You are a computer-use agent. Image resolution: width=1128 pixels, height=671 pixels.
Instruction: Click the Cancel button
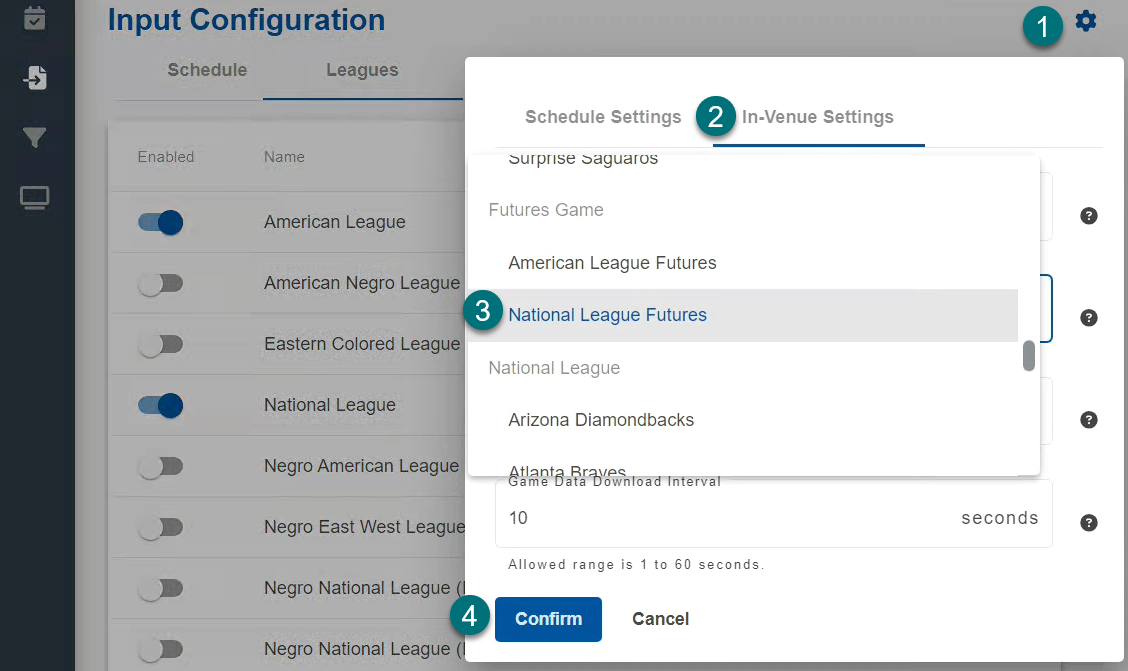(x=660, y=619)
